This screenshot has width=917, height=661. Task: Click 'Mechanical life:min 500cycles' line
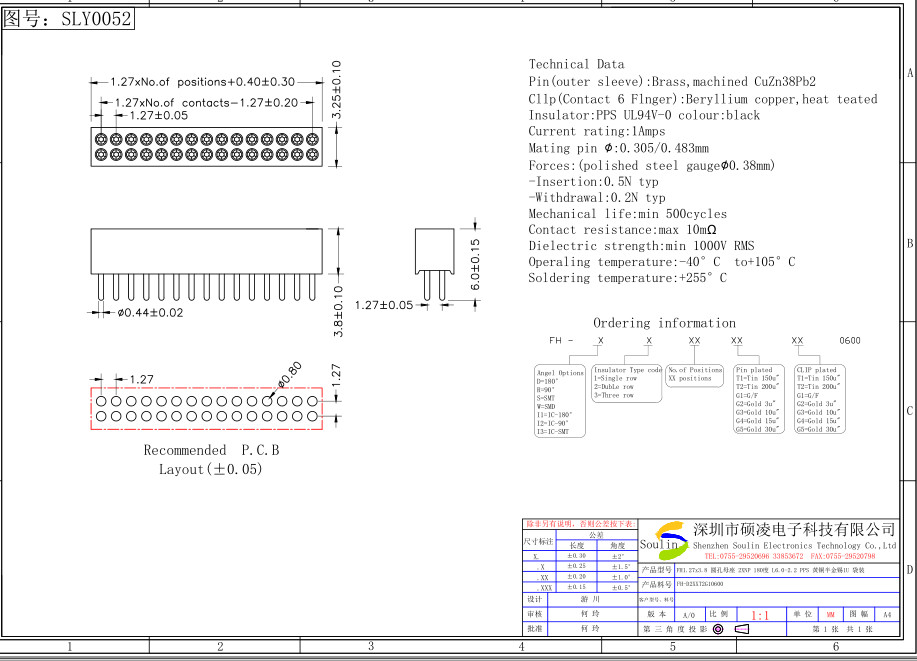pos(628,214)
